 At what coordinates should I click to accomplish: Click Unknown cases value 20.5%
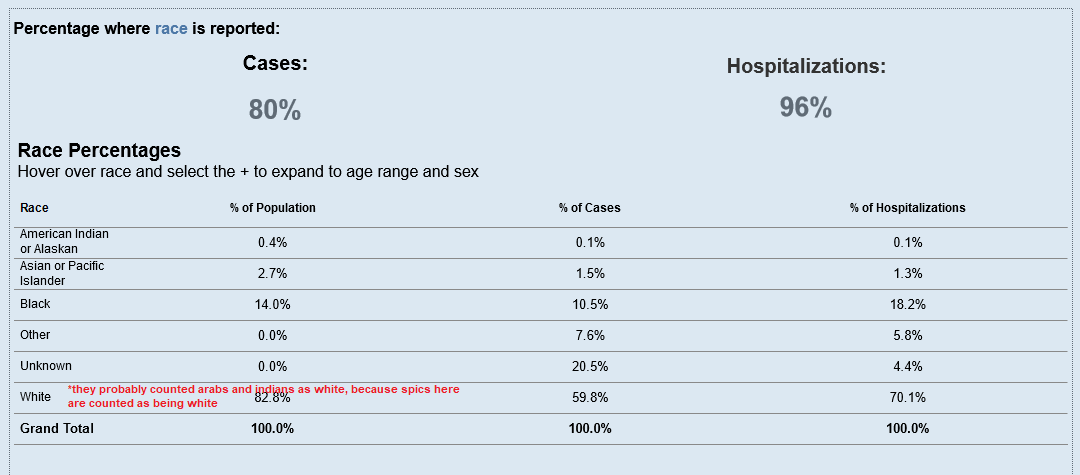point(590,366)
